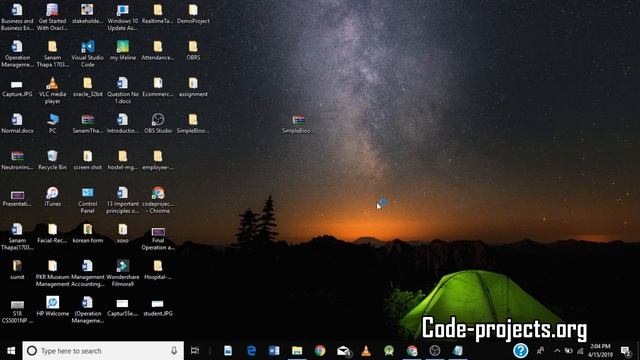The image size is (640, 360).
Task: Select 13 important principles document
Action: (x=123, y=199)
